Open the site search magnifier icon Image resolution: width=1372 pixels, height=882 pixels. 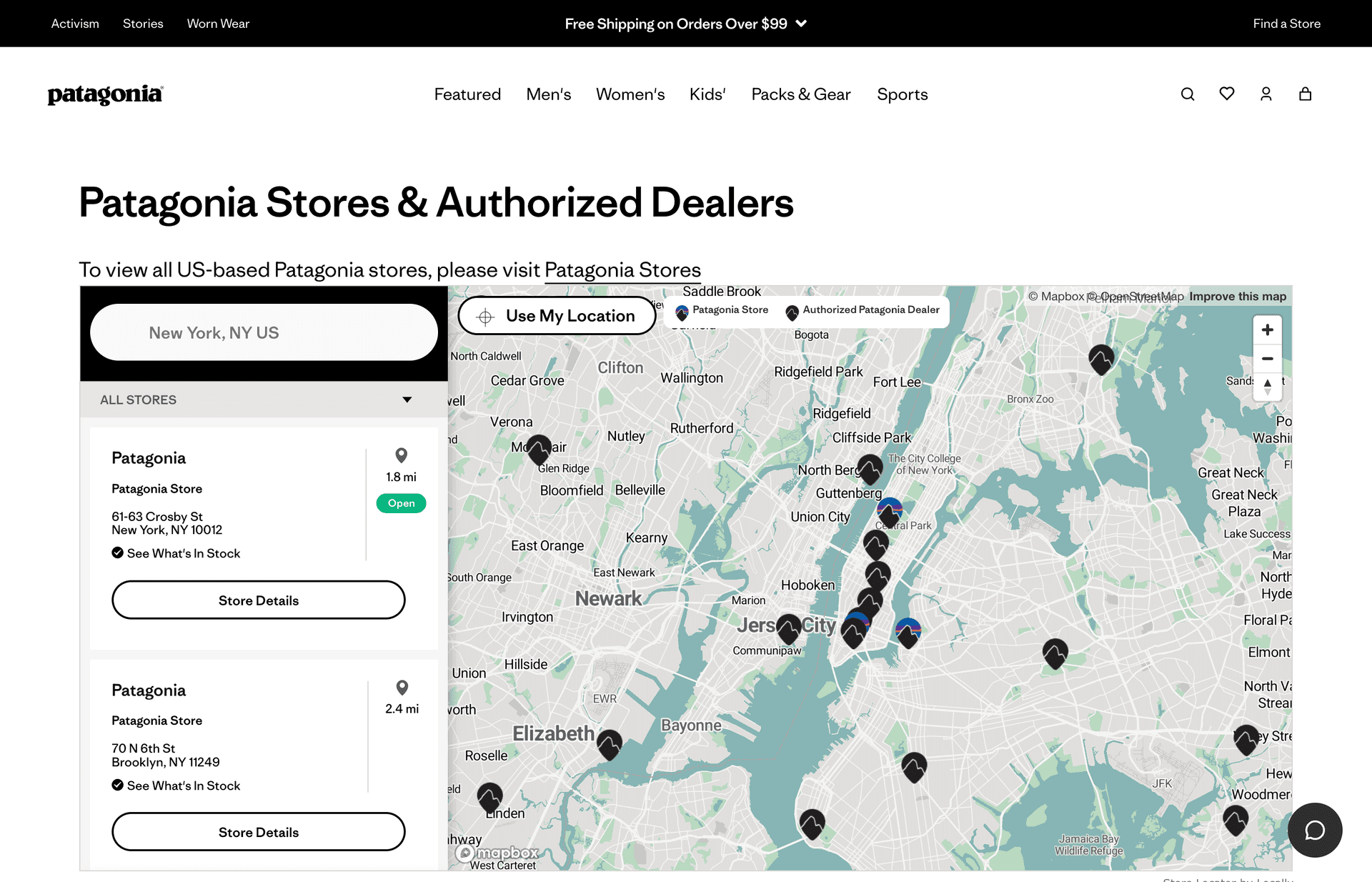[x=1187, y=94]
